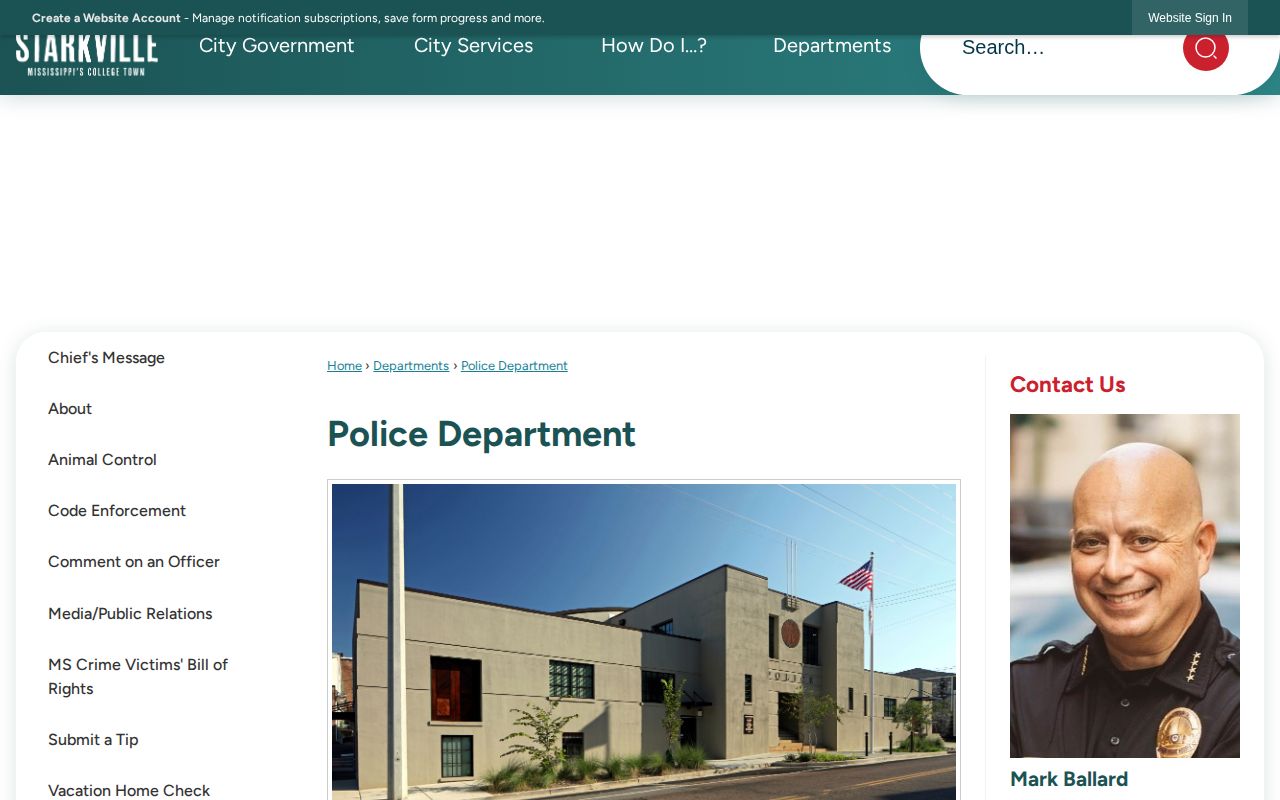Click Police Department breadcrumb link
The image size is (1280, 800).
[x=514, y=366]
